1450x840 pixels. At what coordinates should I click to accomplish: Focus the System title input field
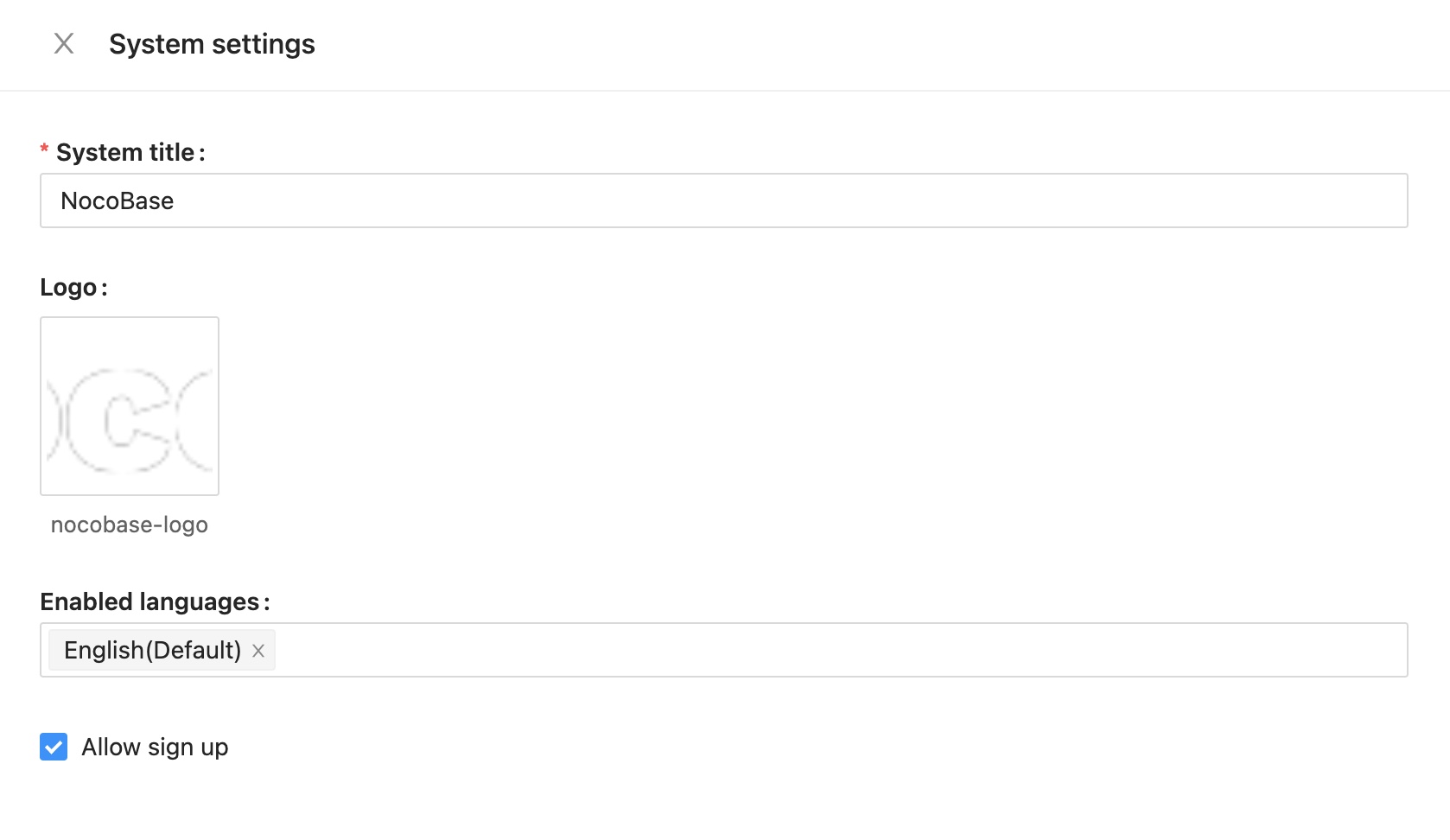click(x=724, y=200)
